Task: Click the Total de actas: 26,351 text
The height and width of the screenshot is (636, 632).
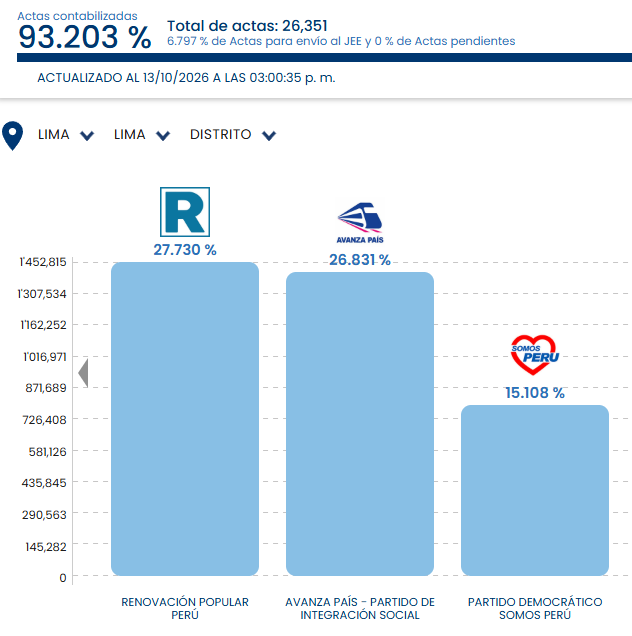Action: [247, 26]
